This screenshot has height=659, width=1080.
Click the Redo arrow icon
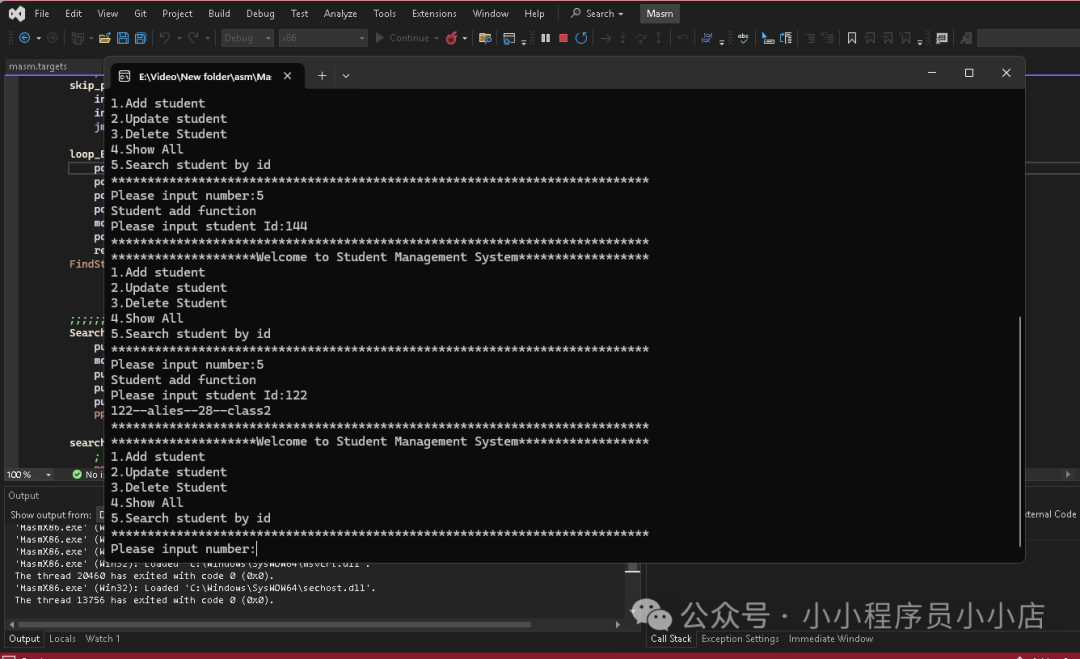tap(194, 38)
